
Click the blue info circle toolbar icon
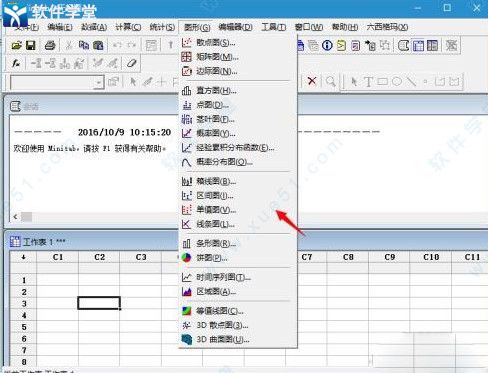pyautogui.click(x=327, y=45)
